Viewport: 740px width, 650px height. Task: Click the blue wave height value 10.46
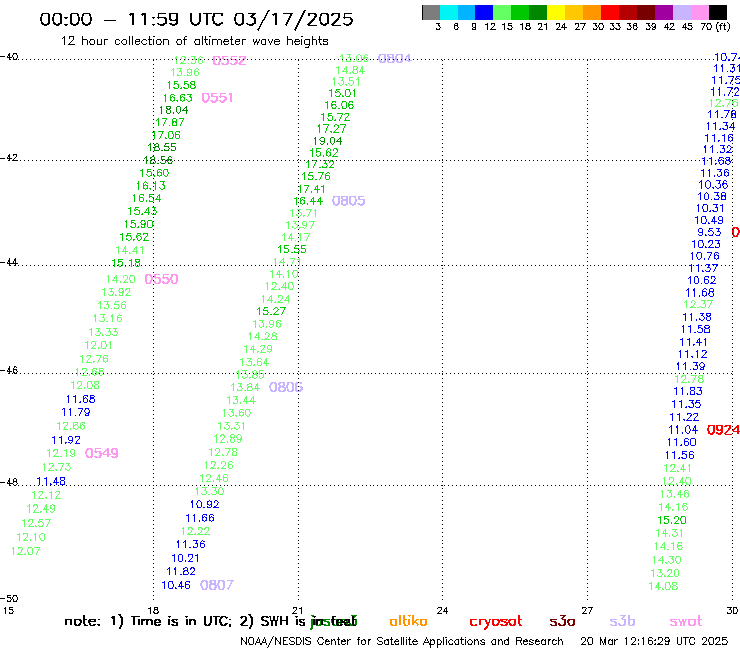176,585
